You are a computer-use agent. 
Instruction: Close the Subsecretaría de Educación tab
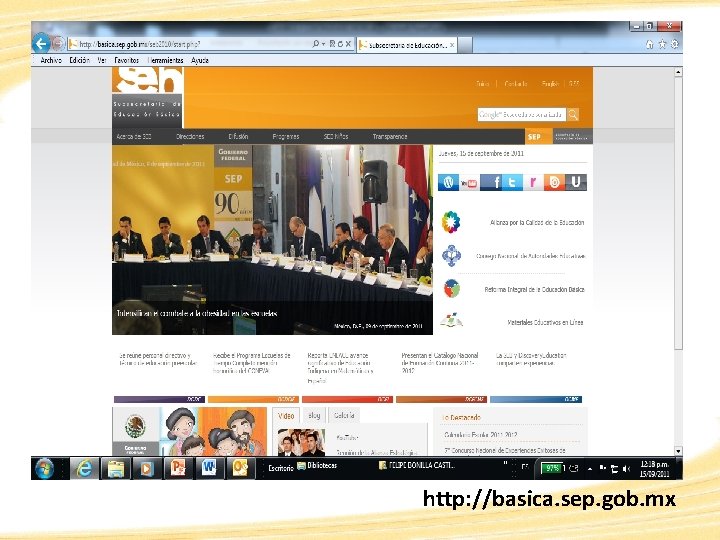[452, 45]
